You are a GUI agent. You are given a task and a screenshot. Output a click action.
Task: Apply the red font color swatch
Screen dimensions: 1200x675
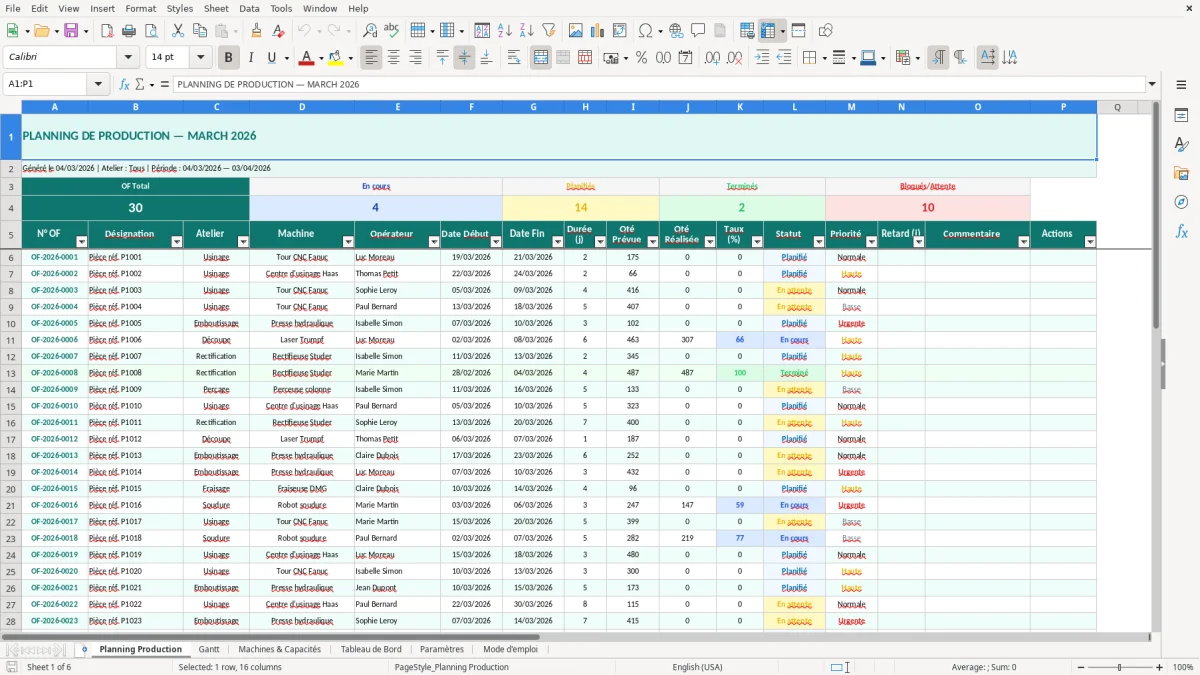click(306, 58)
